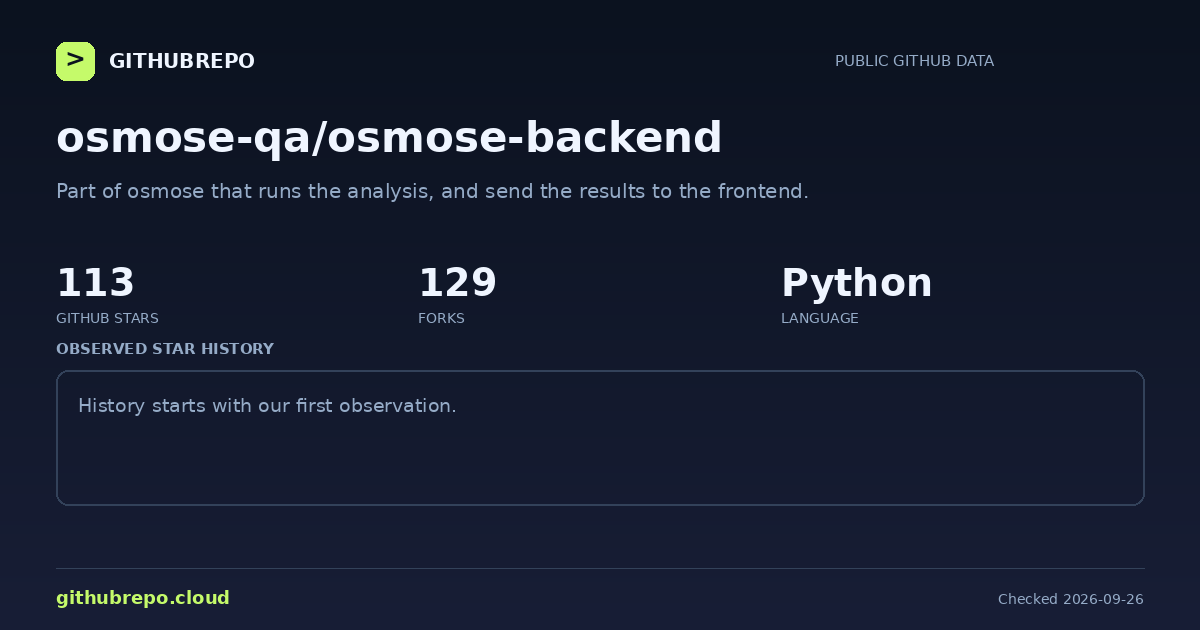Select the Python language value
This screenshot has width=1200, height=630.
pyautogui.click(x=856, y=283)
